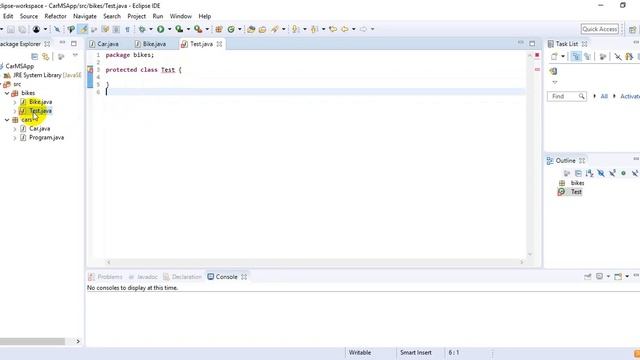Image resolution: width=640 pixels, height=360 pixels.
Task: Click the Coverage run icon
Action: click(179, 29)
